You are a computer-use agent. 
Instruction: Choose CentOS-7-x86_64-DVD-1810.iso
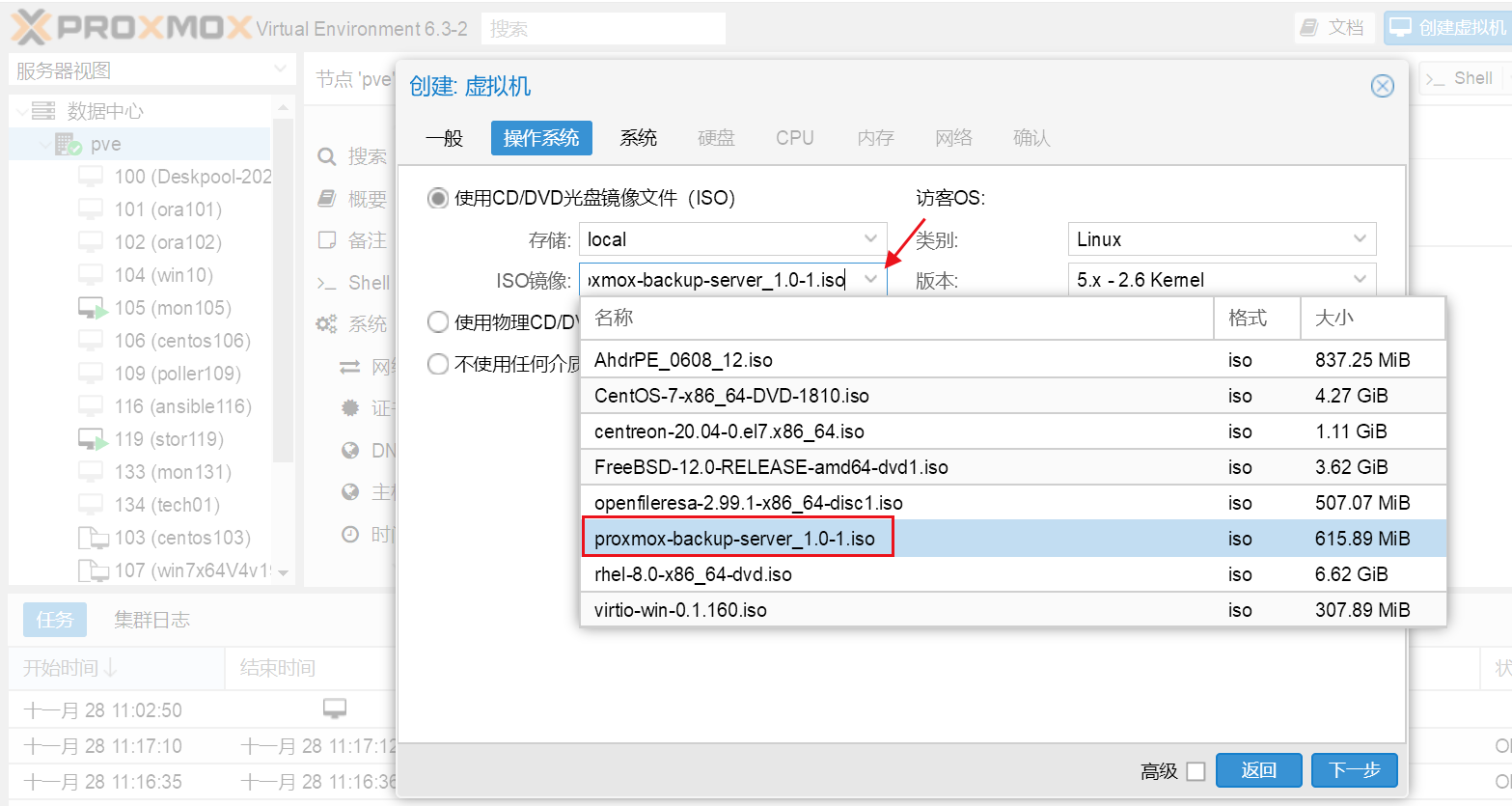[x=1013, y=396]
